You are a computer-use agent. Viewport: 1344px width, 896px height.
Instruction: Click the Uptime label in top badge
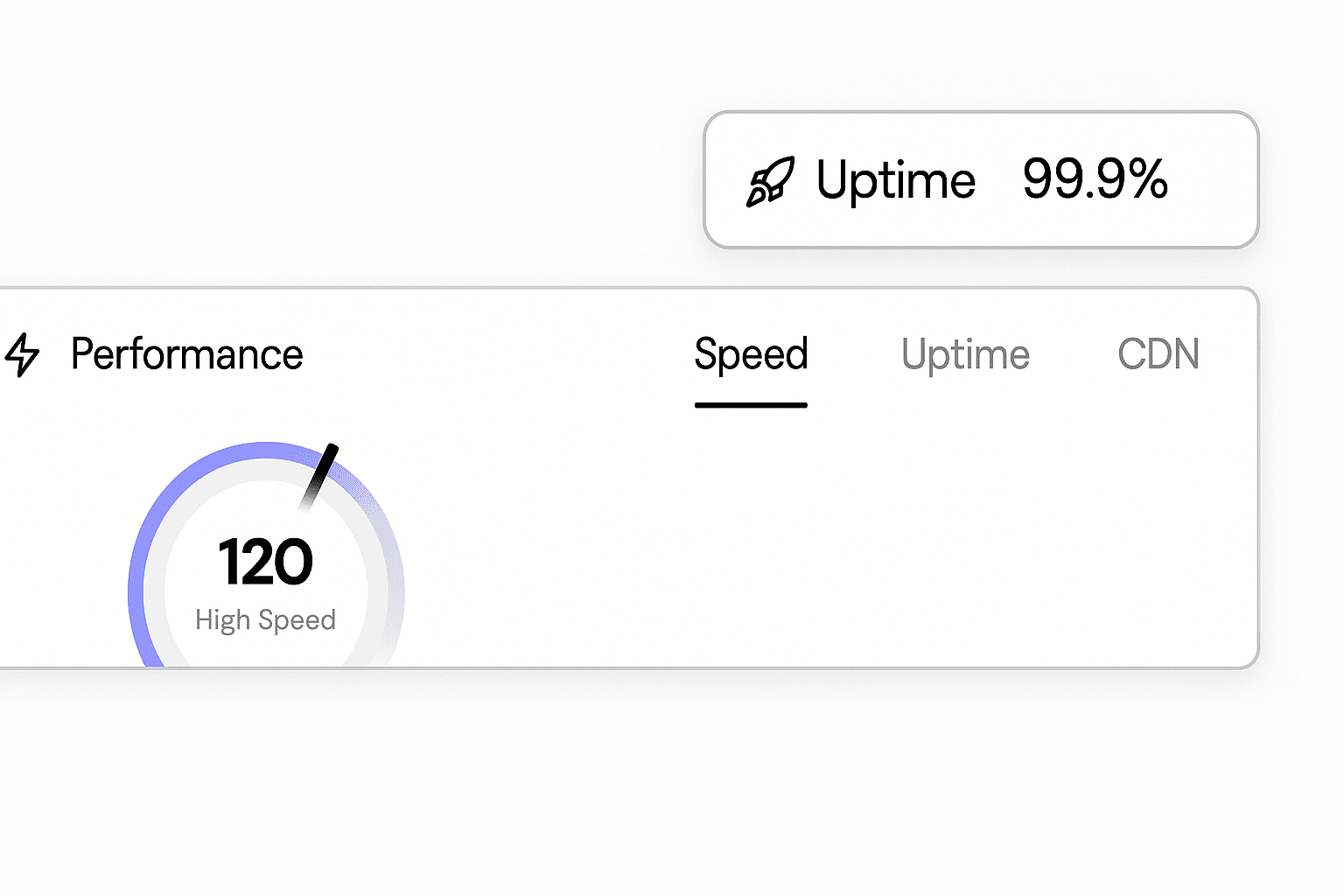(895, 180)
